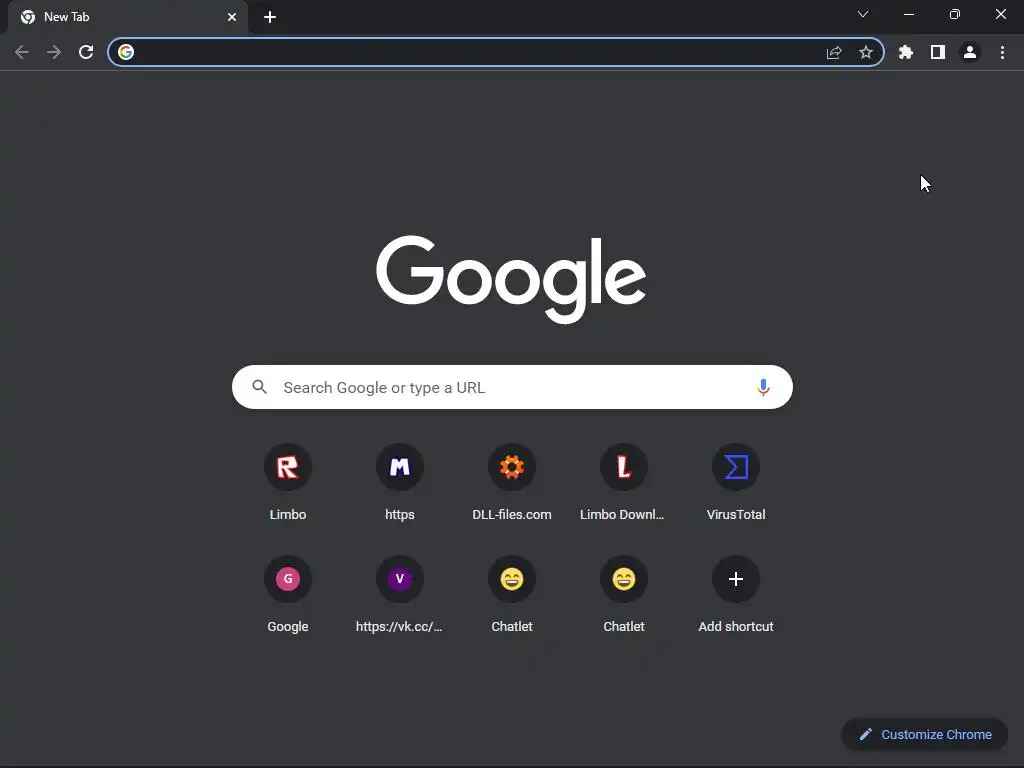The image size is (1024, 768).
Task: Bookmark this tab with the star icon
Action: click(x=866, y=52)
